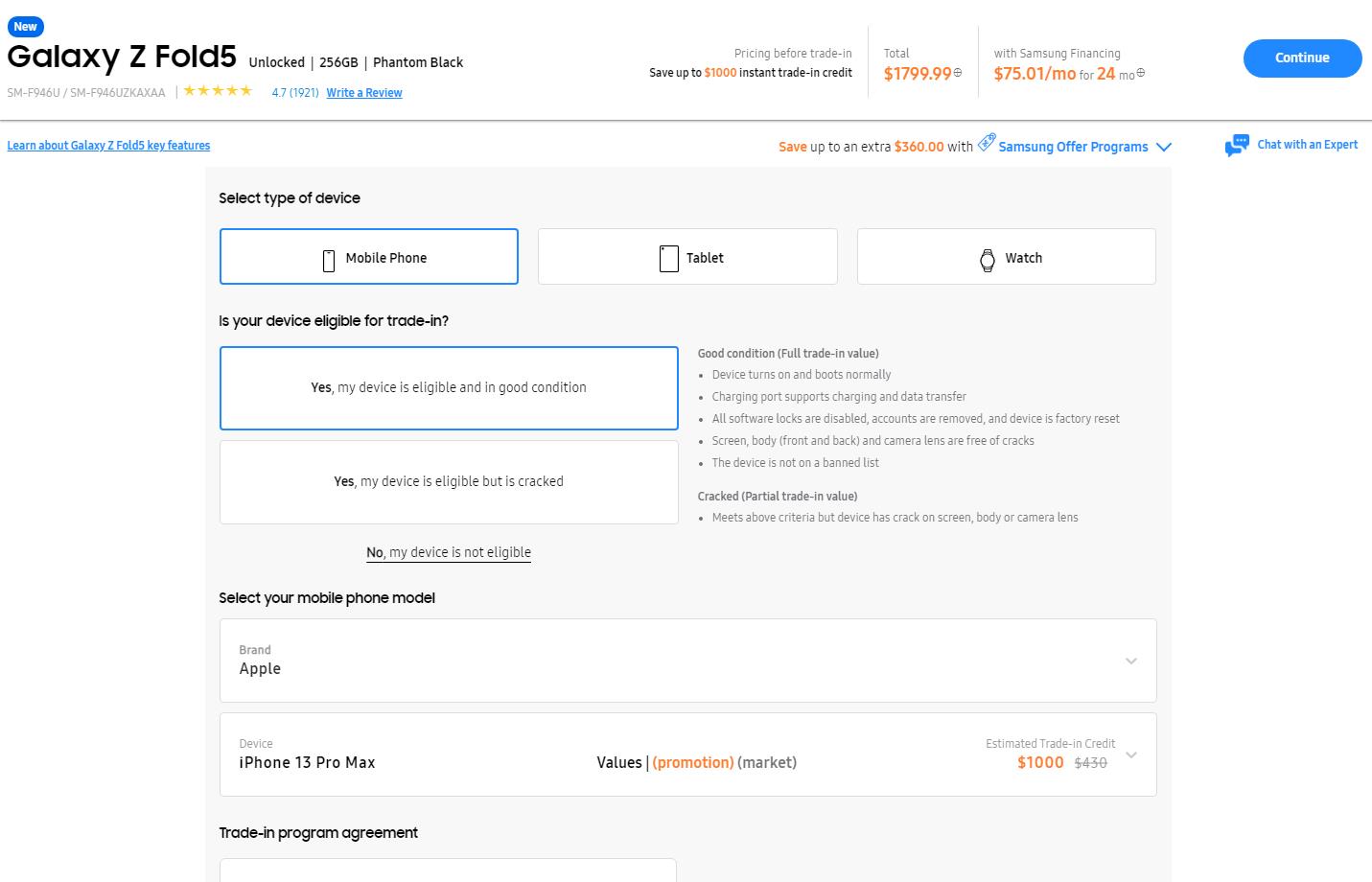
Task: Click the chat bubbles icon
Action: [x=1237, y=146]
